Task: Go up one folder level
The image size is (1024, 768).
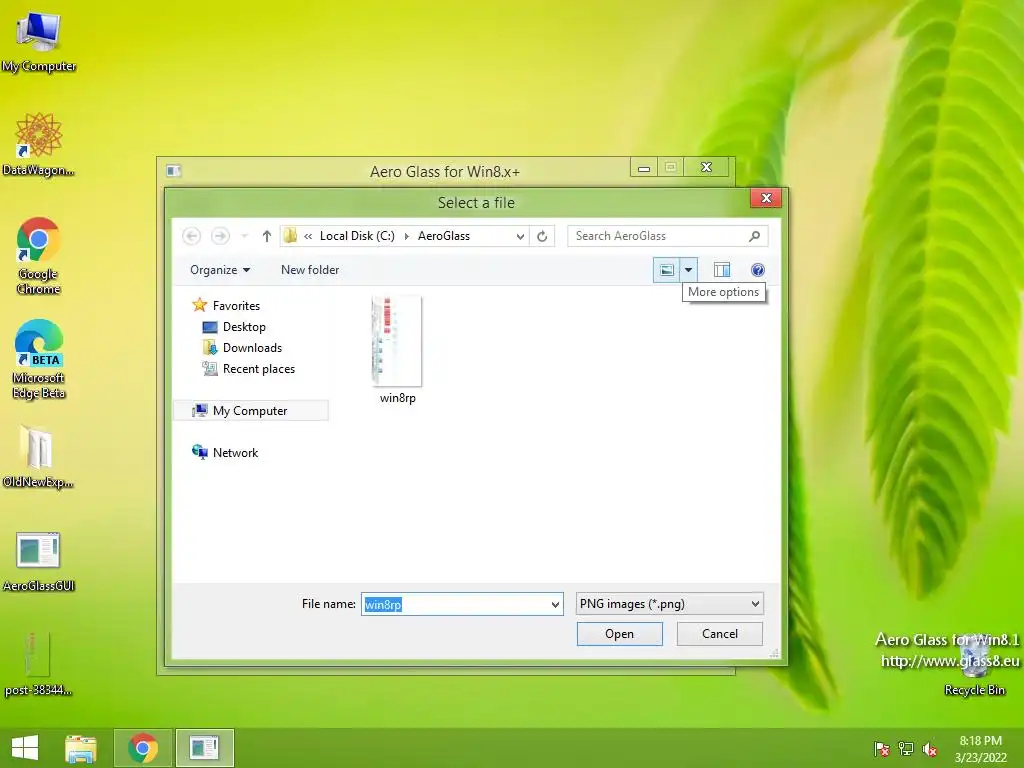Action: point(266,236)
